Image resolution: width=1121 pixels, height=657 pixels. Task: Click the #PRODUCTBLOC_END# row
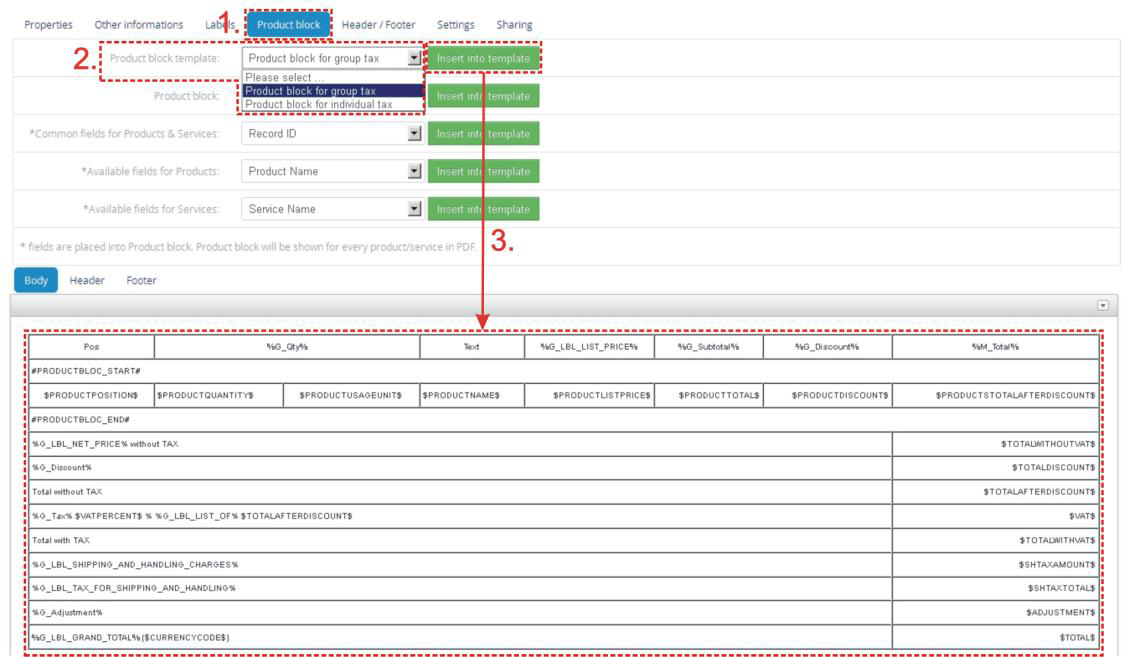pyautogui.click(x=563, y=420)
